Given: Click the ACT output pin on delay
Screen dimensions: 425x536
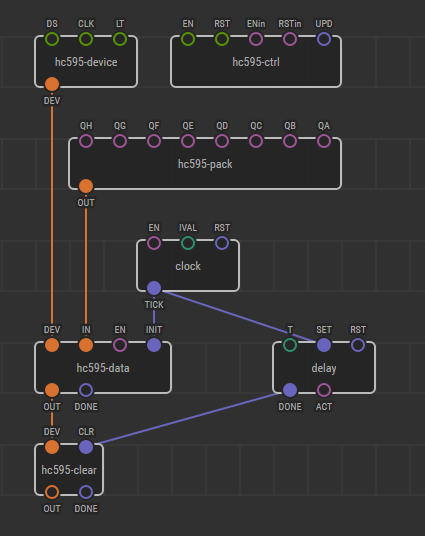Looking at the screenshot, I should click(324, 390).
